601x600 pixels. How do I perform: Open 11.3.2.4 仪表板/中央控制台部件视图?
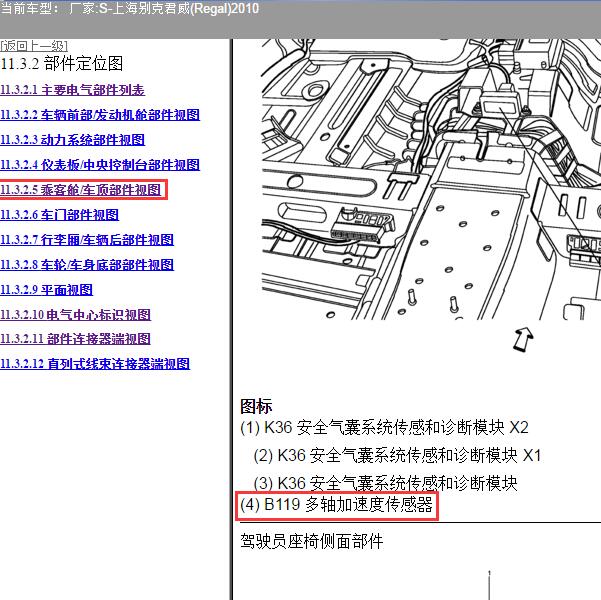[100, 165]
